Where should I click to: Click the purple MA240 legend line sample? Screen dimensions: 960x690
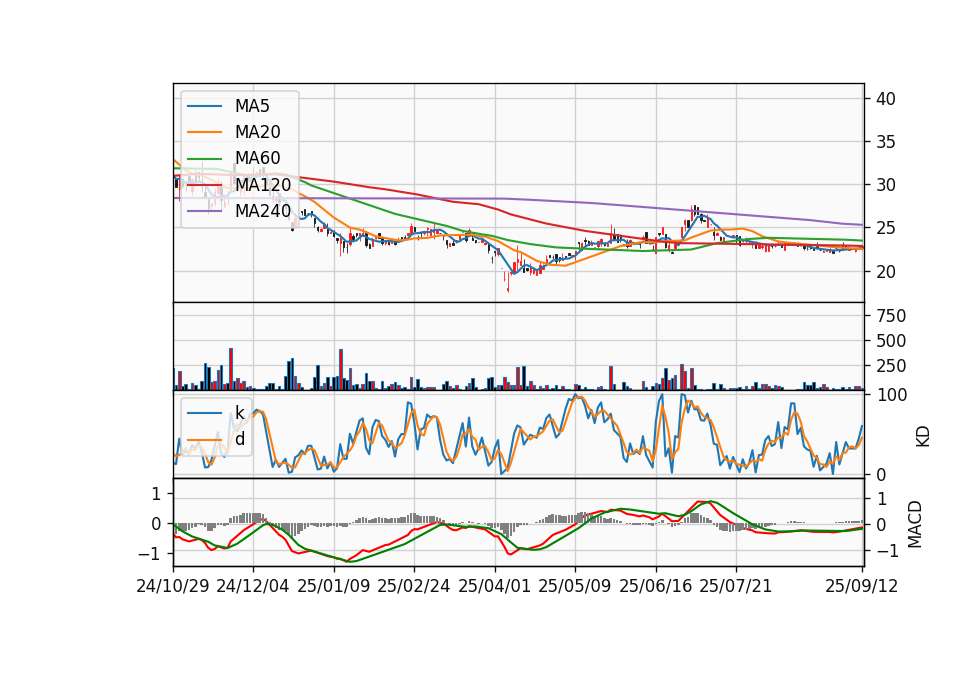coord(204,211)
